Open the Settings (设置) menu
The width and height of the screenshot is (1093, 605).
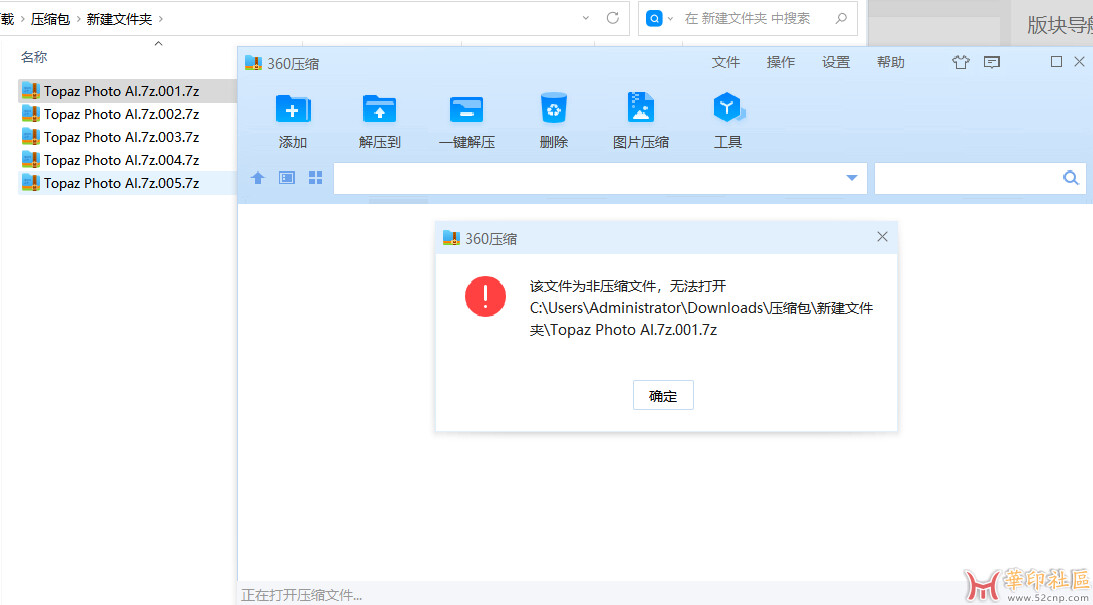click(x=835, y=62)
